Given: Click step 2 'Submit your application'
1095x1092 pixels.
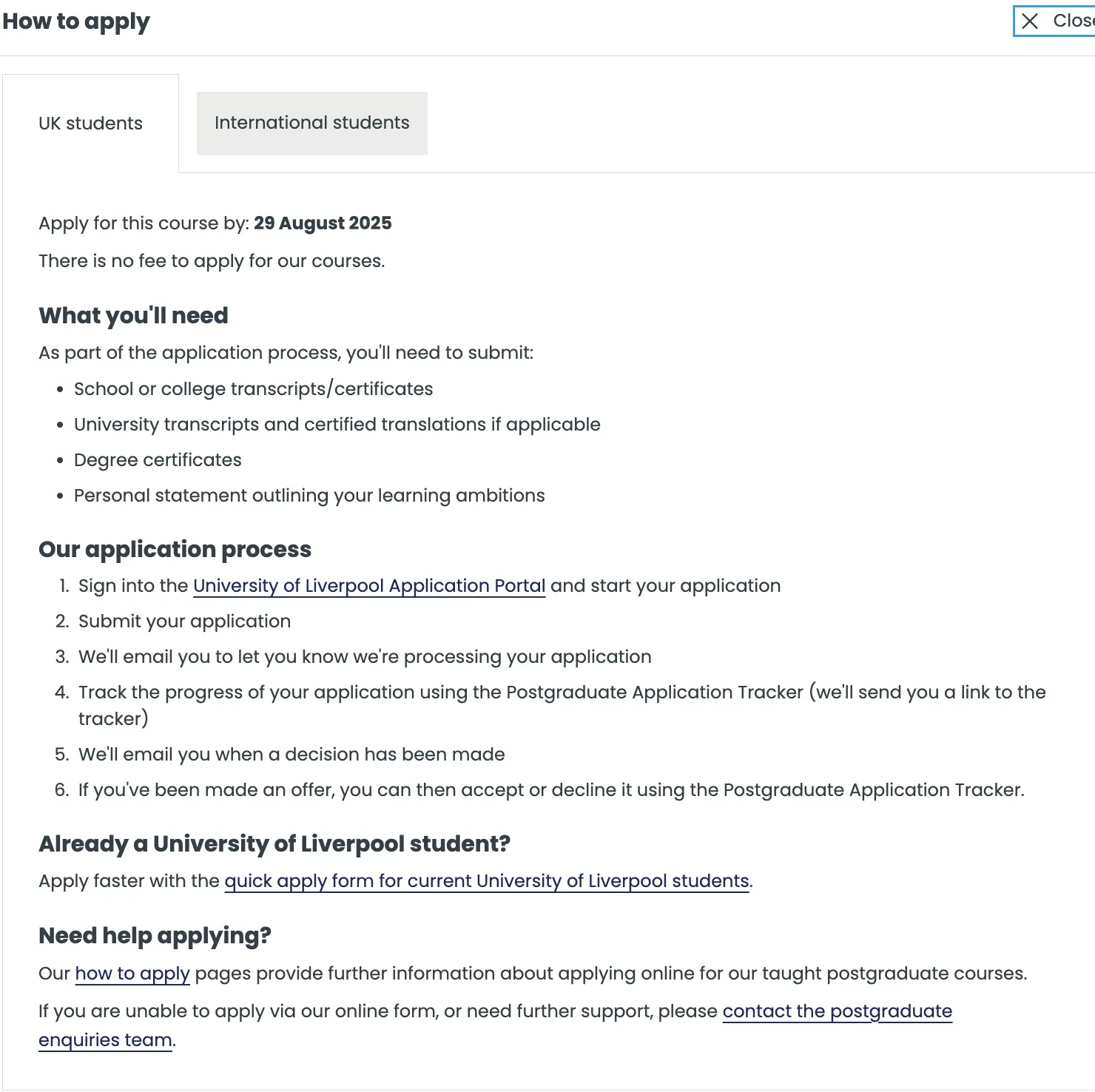Looking at the screenshot, I should [184, 621].
